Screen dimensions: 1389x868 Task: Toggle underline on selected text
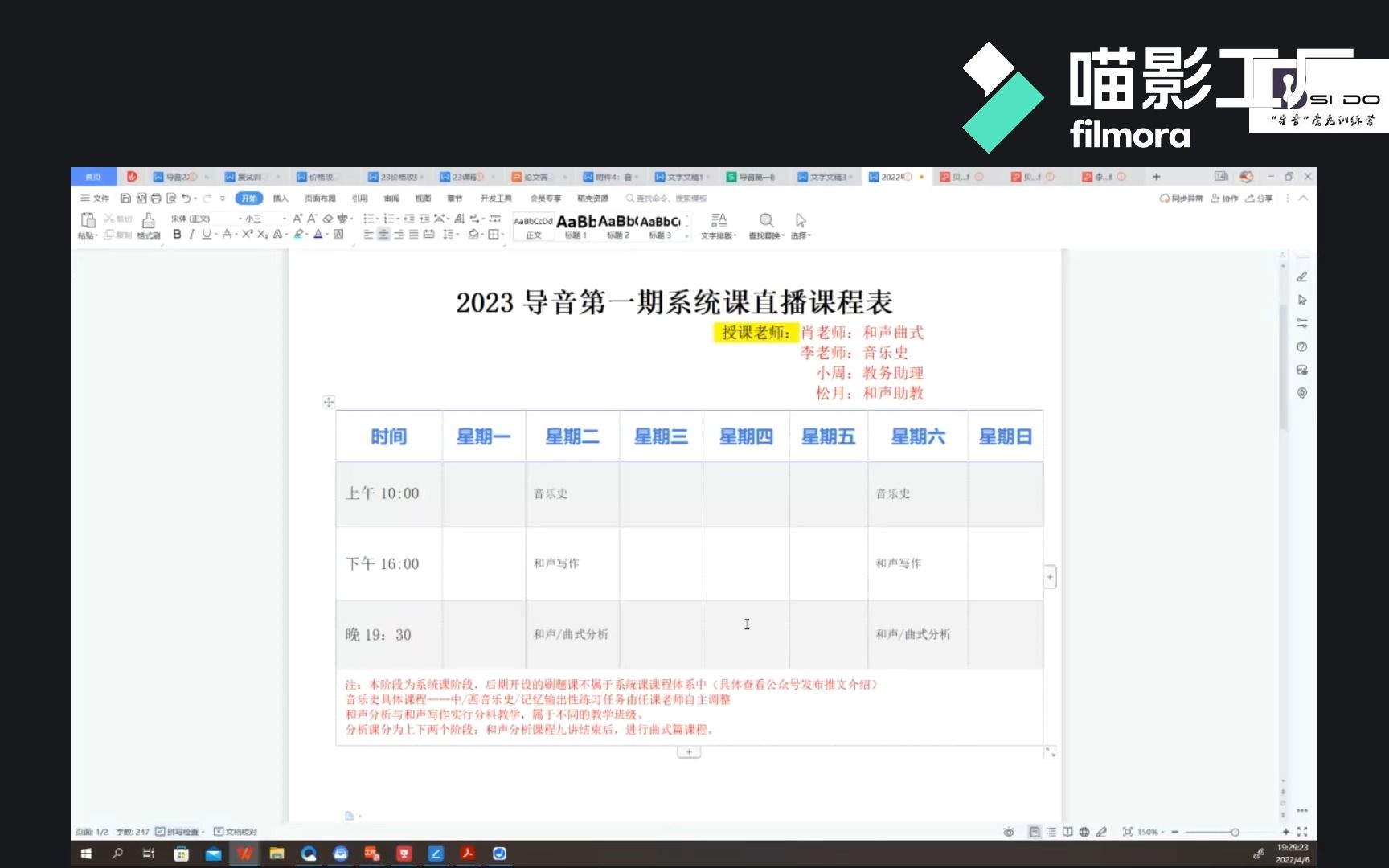207,235
